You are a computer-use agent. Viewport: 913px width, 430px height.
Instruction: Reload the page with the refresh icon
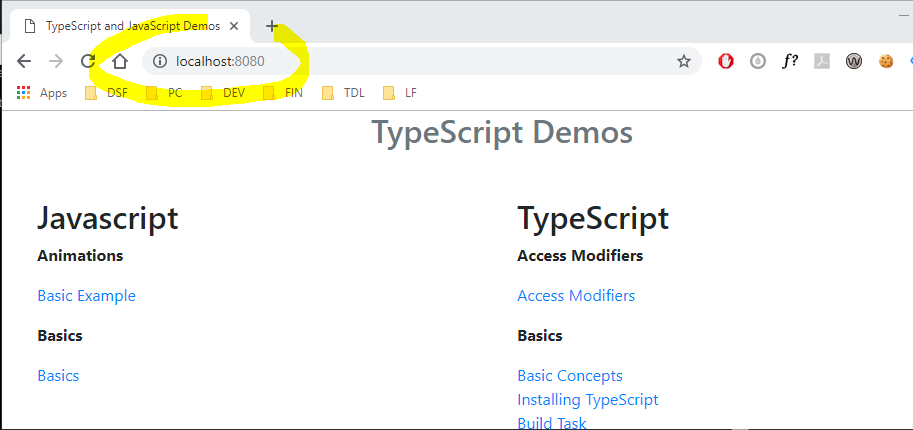(x=88, y=61)
